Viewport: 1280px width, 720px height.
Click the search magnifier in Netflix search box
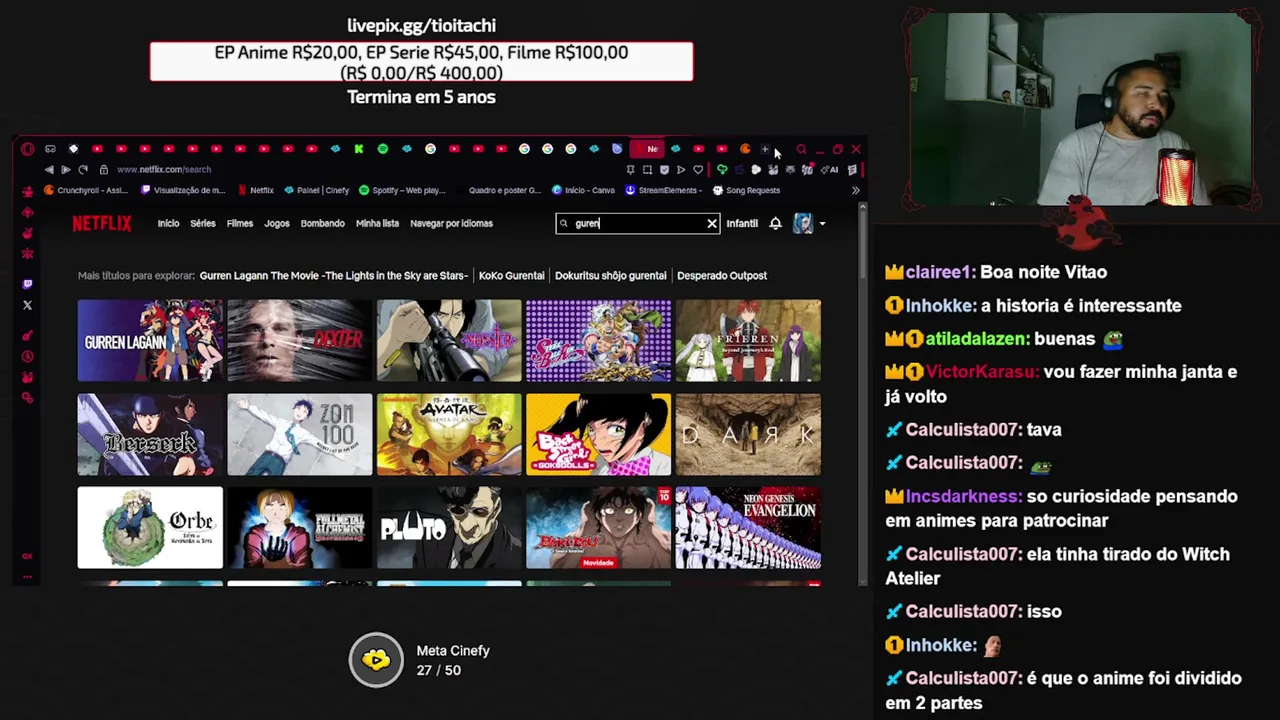pos(564,224)
